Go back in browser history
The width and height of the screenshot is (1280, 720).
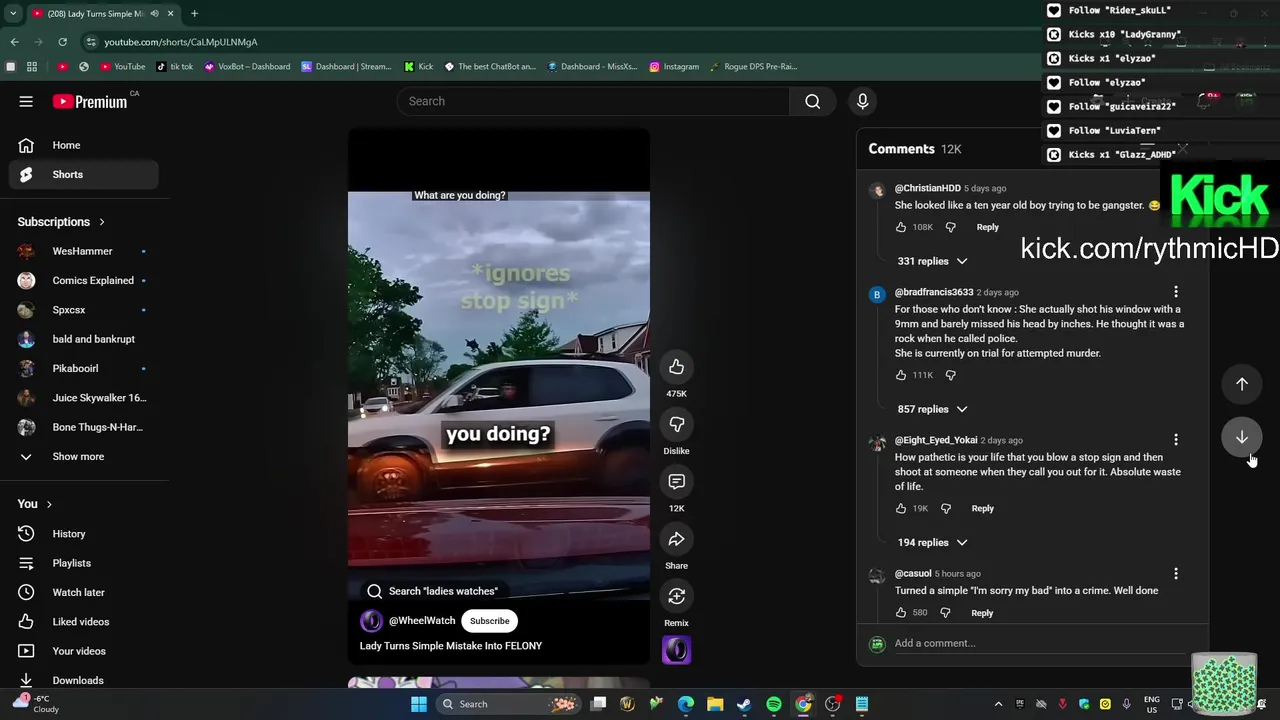coord(14,42)
